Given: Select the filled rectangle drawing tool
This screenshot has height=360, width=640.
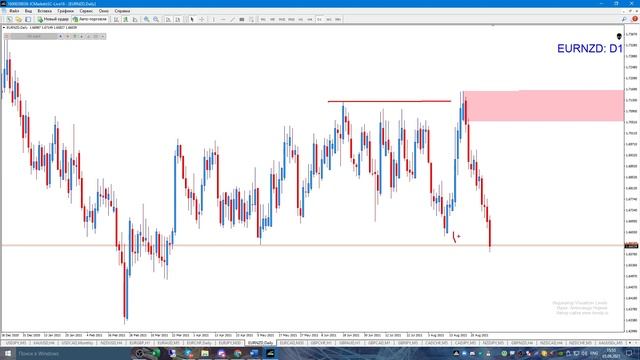Looking at the screenshot, I should coord(242,19).
